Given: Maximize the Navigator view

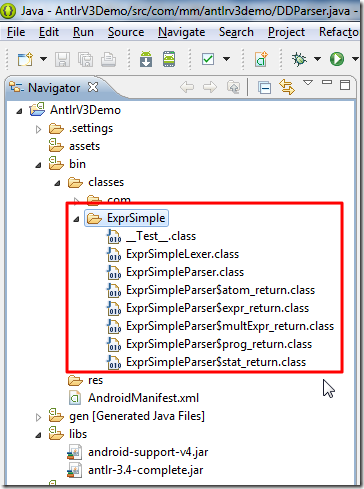Looking at the screenshot, I should tap(345, 85).
